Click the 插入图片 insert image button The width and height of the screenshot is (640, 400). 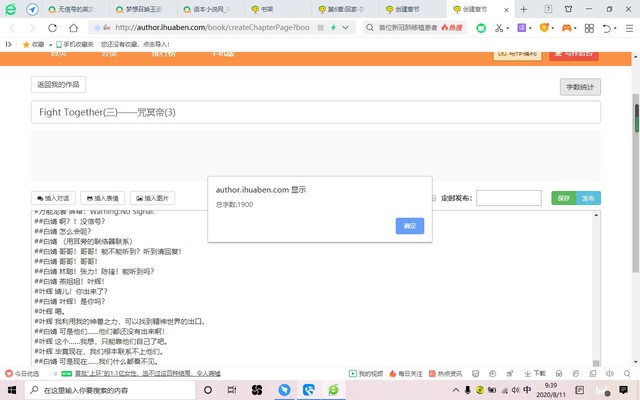150,198
